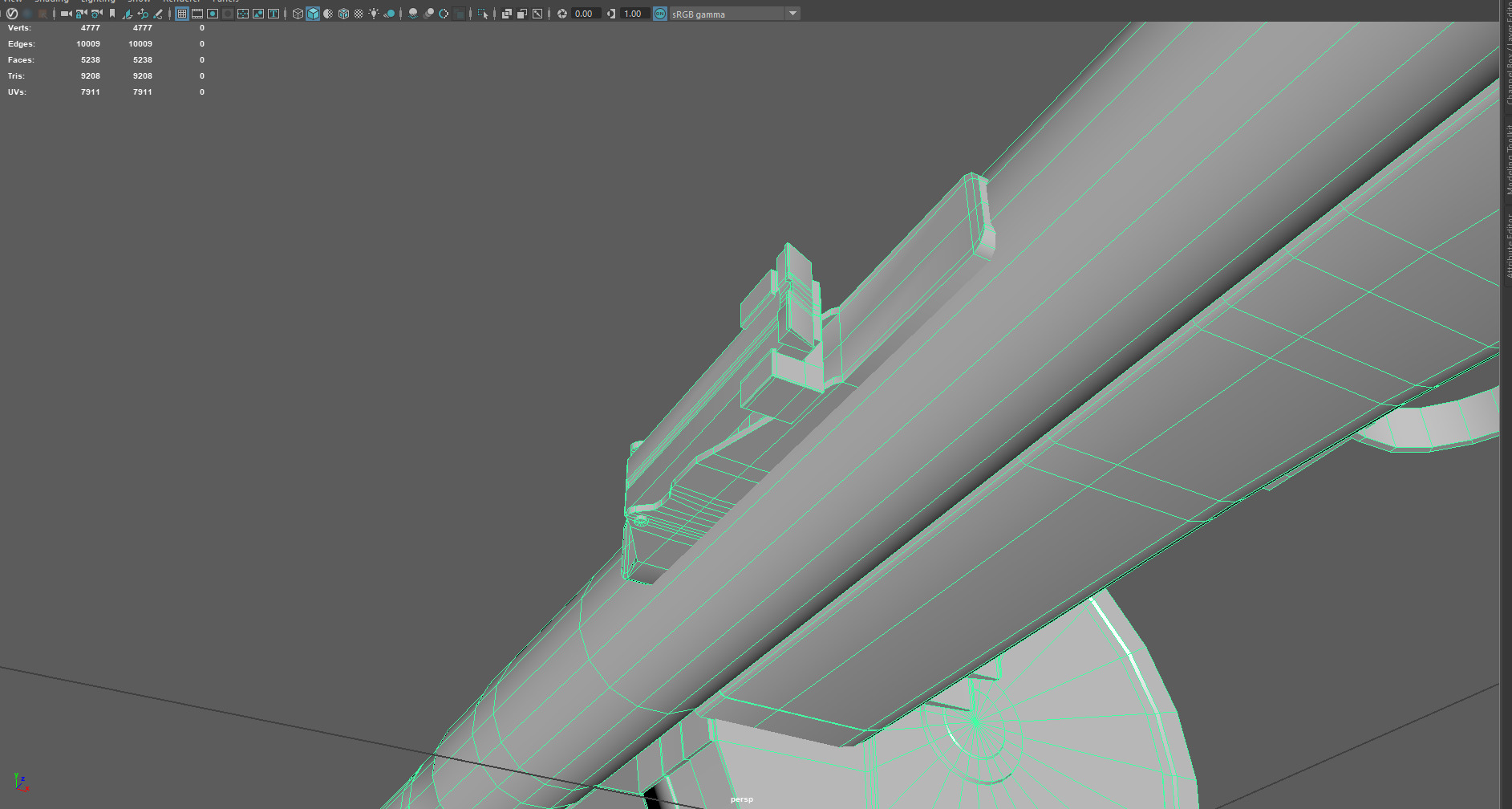
Task: Click the Image Plane icon
Action: (x=128, y=14)
